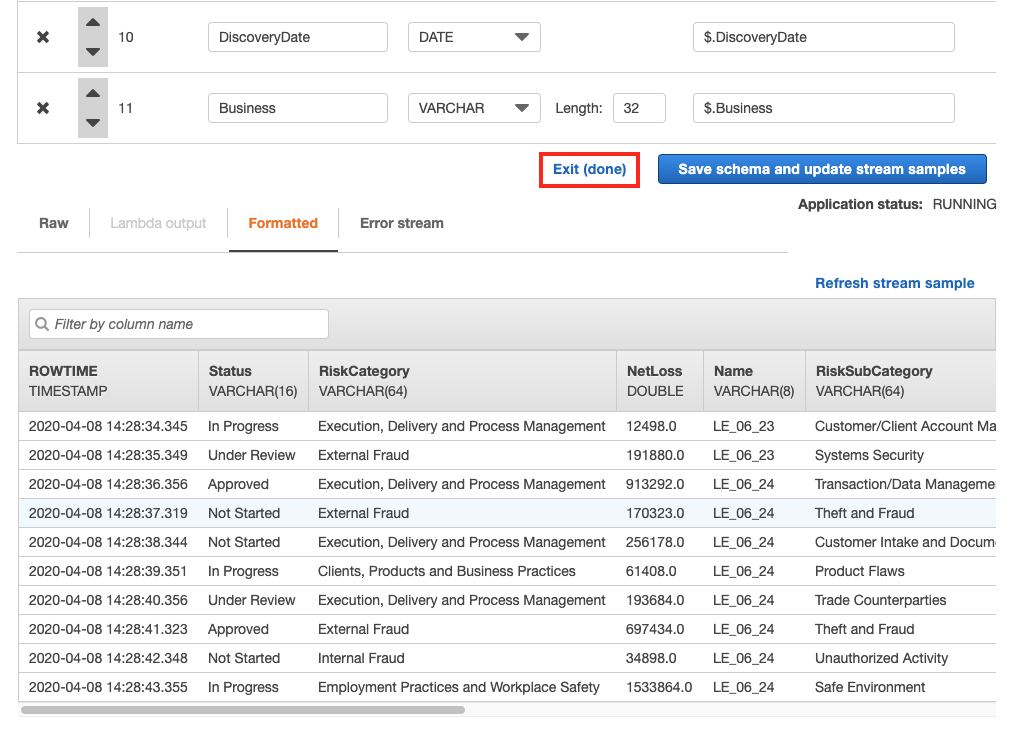This screenshot has height=731, width=1016.
Task: Click the magnifier icon in the filter box
Action: (x=41, y=323)
